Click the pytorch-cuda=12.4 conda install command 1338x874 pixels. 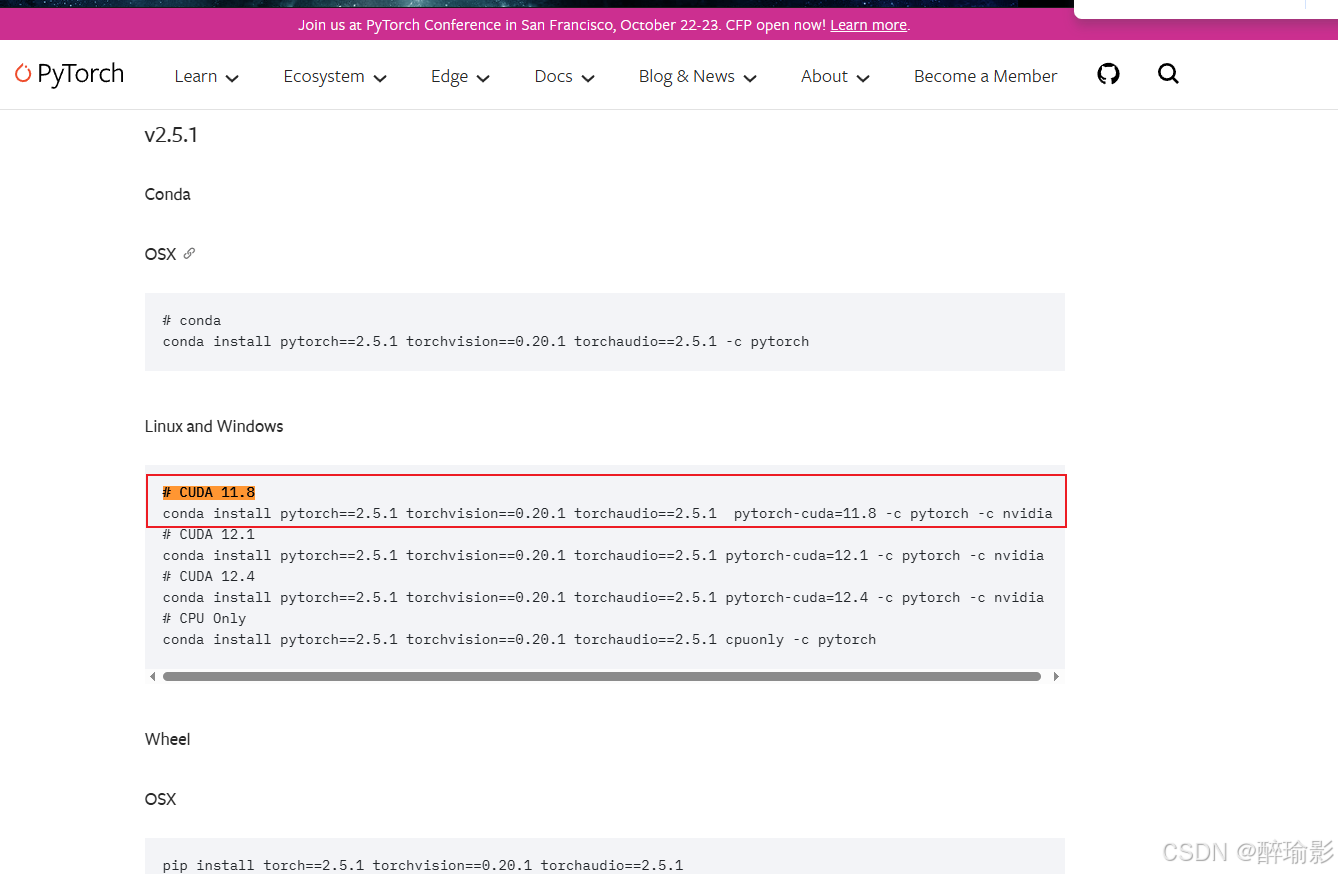tap(603, 597)
